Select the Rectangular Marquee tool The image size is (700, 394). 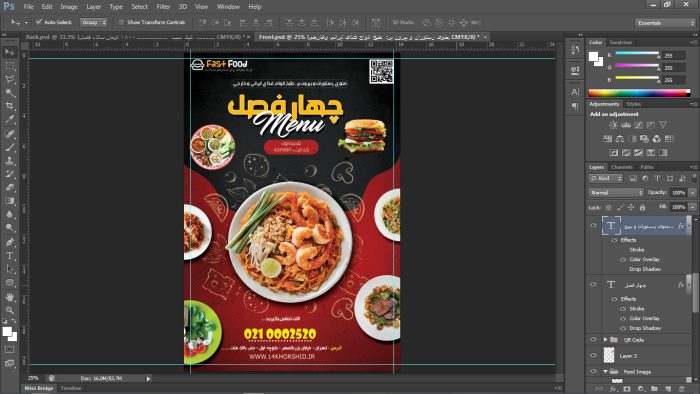[x=9, y=66]
